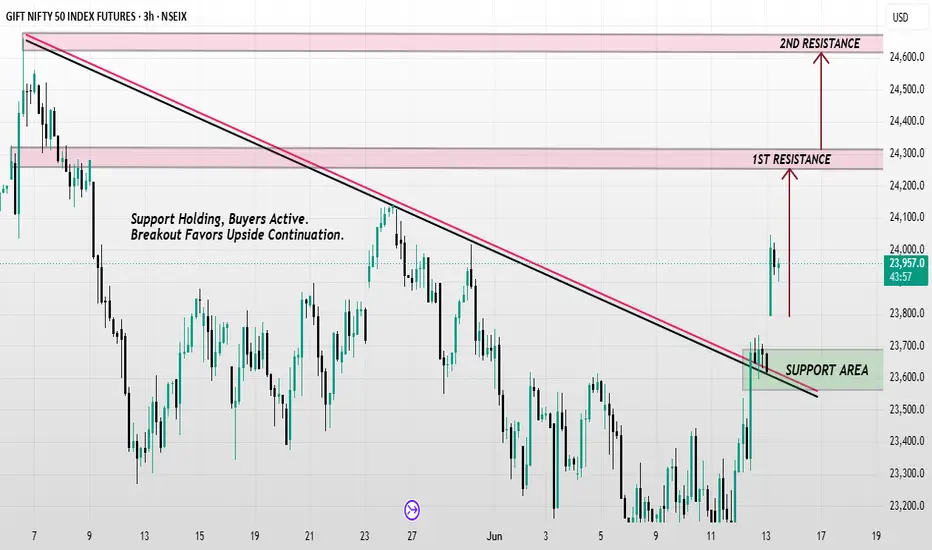Click the 24,400.0 price axis label
The height and width of the screenshot is (550, 932).
pyautogui.click(x=907, y=121)
